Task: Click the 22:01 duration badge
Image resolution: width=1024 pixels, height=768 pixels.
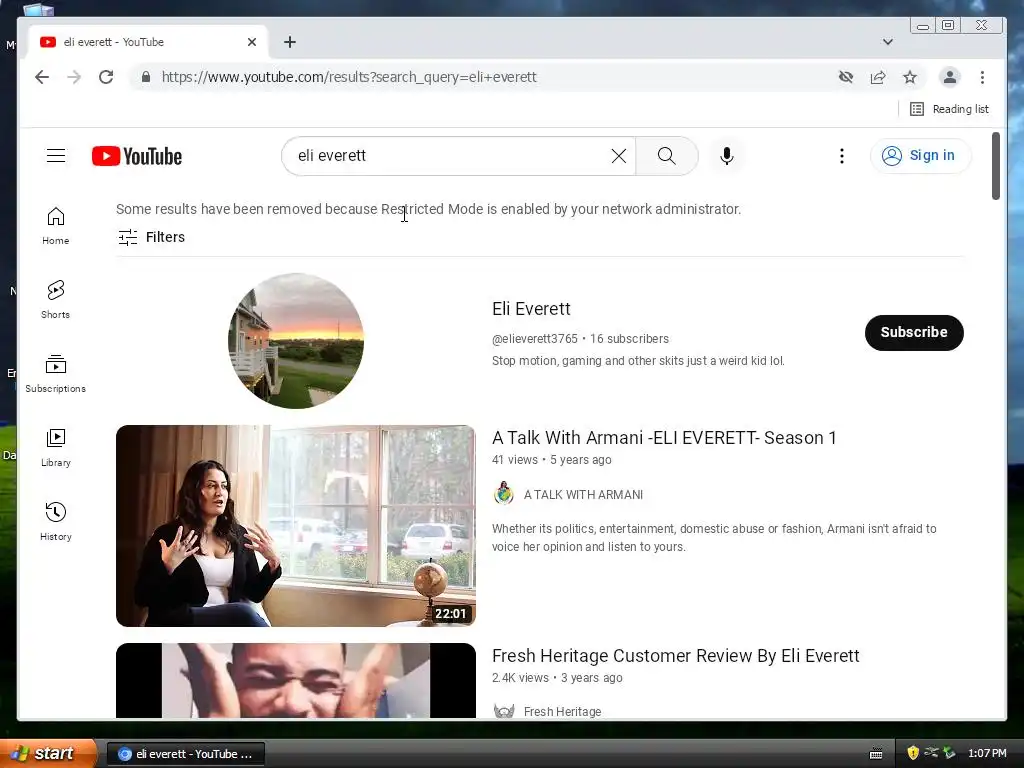Action: click(451, 614)
